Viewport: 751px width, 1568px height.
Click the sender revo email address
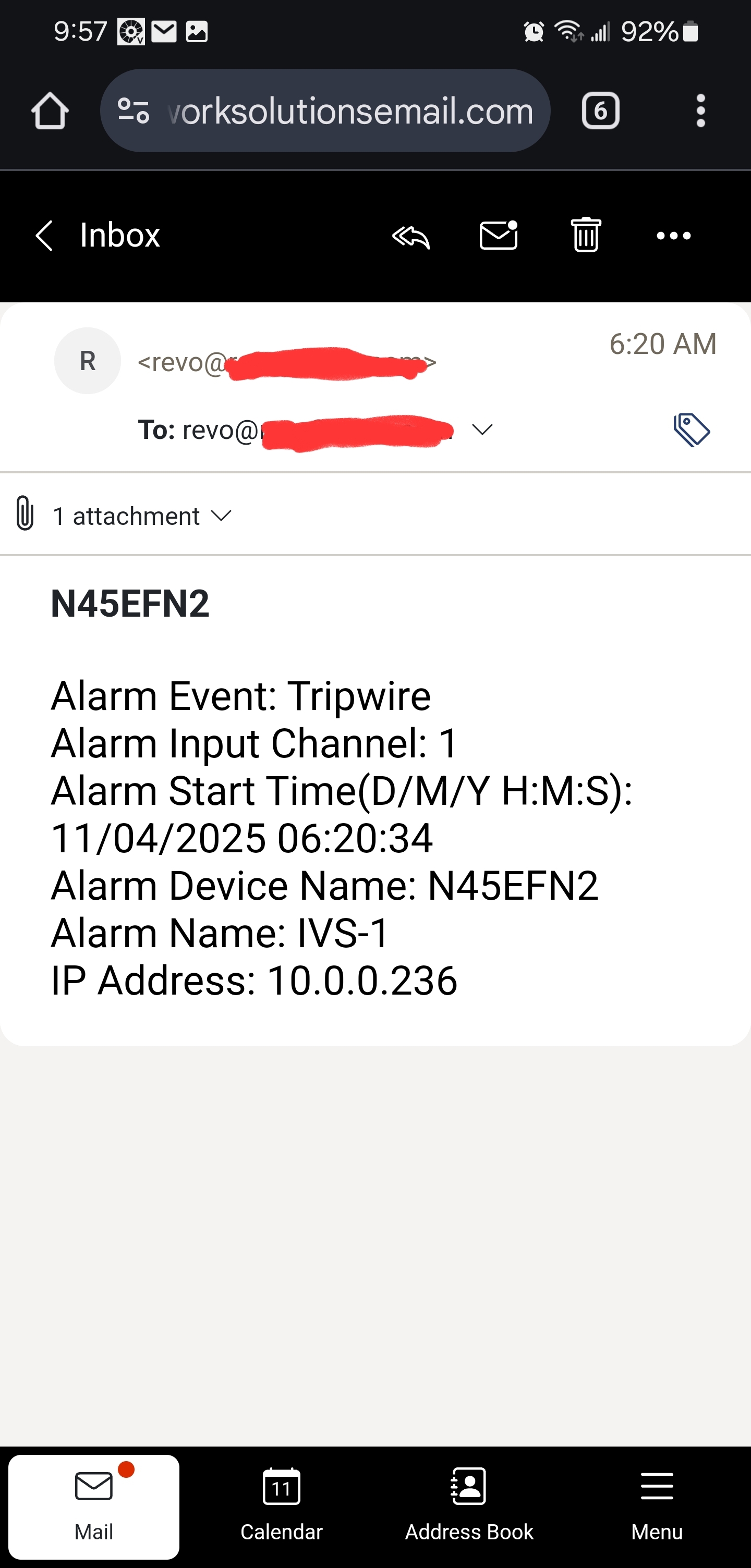[x=287, y=362]
